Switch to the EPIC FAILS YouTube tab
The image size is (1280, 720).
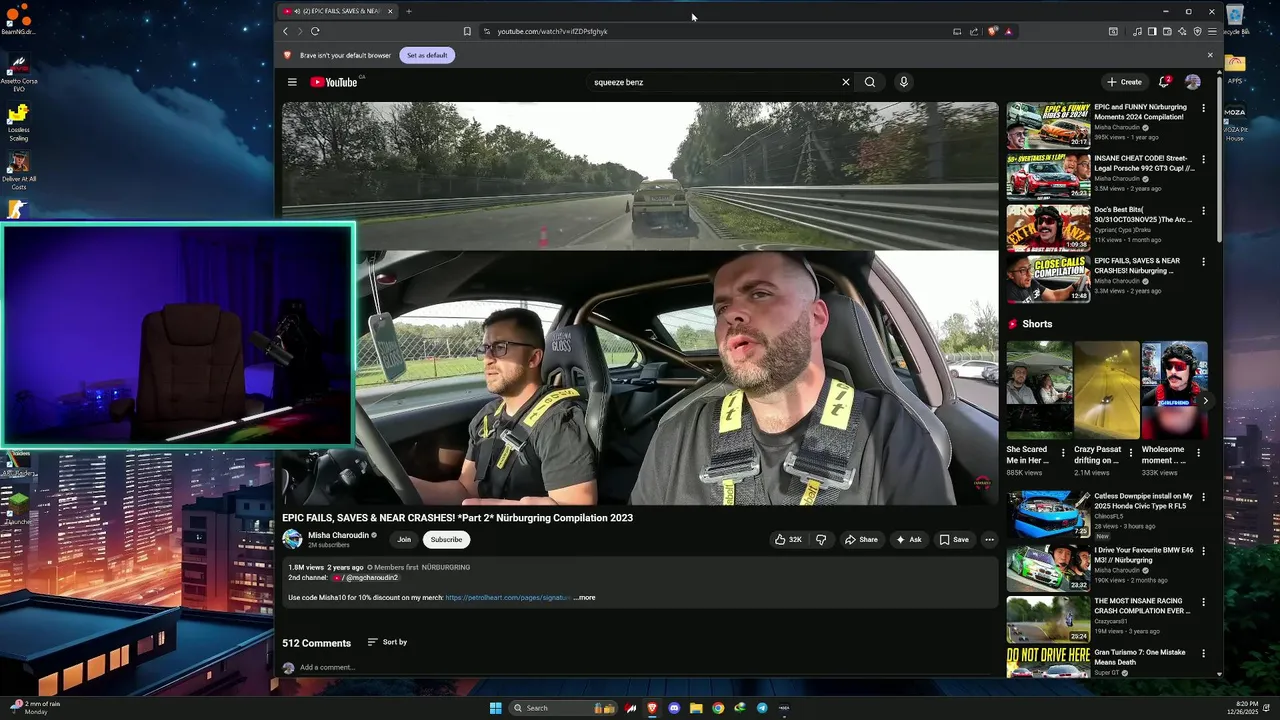coord(338,11)
